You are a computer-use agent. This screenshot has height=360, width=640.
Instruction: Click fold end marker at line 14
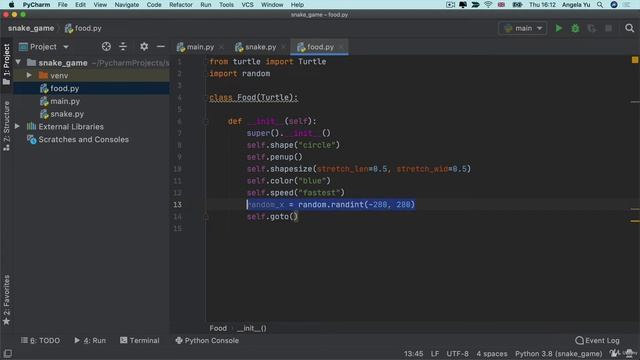click(206, 217)
